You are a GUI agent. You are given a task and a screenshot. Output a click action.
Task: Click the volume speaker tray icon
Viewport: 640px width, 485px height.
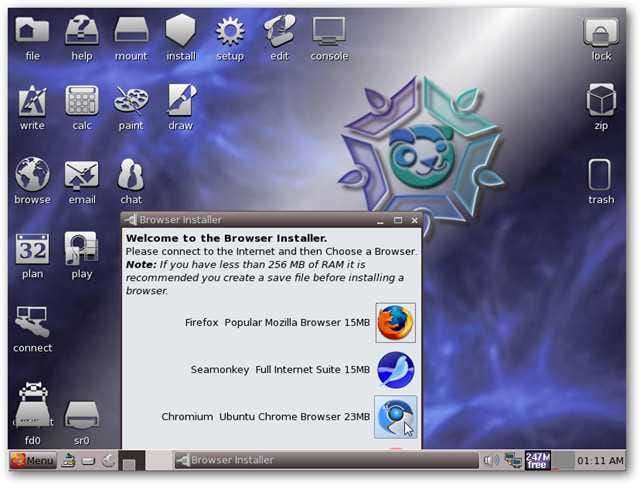(x=491, y=461)
